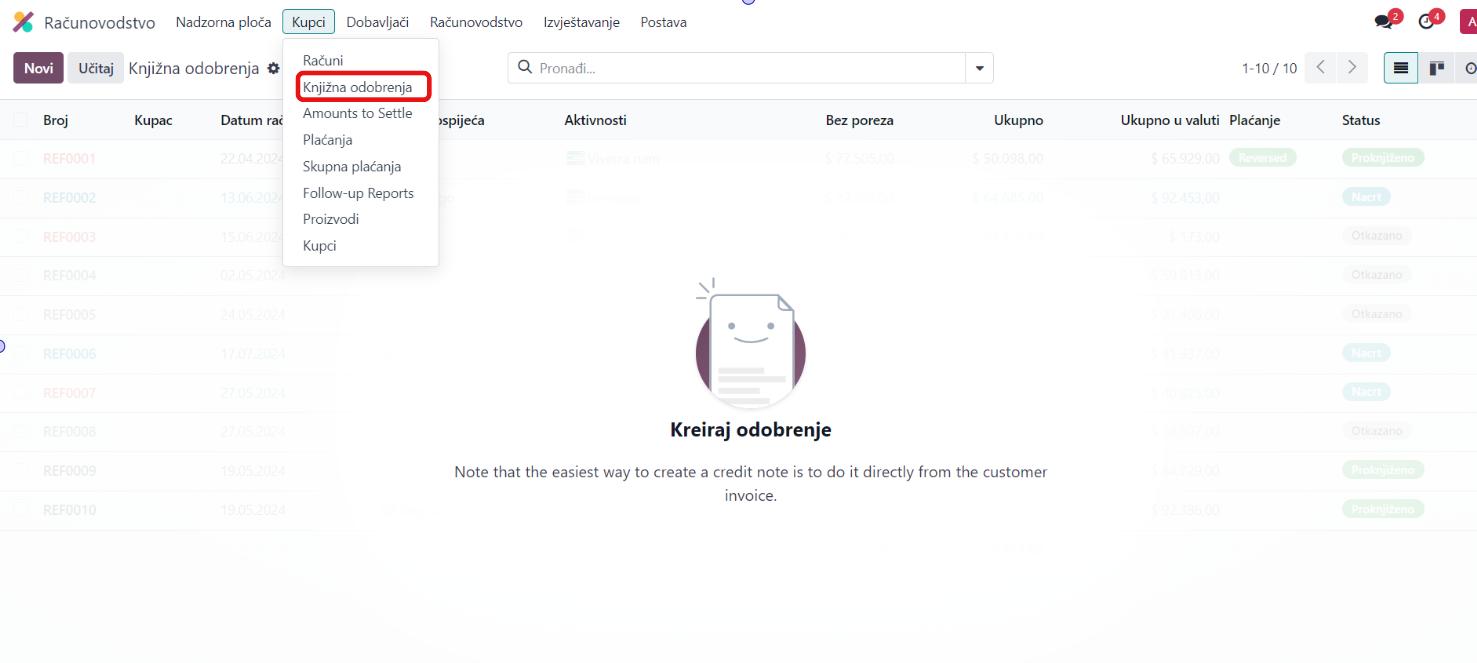The width and height of the screenshot is (1477, 663).
Task: Open the Izvještavanje menu
Action: 581,22
